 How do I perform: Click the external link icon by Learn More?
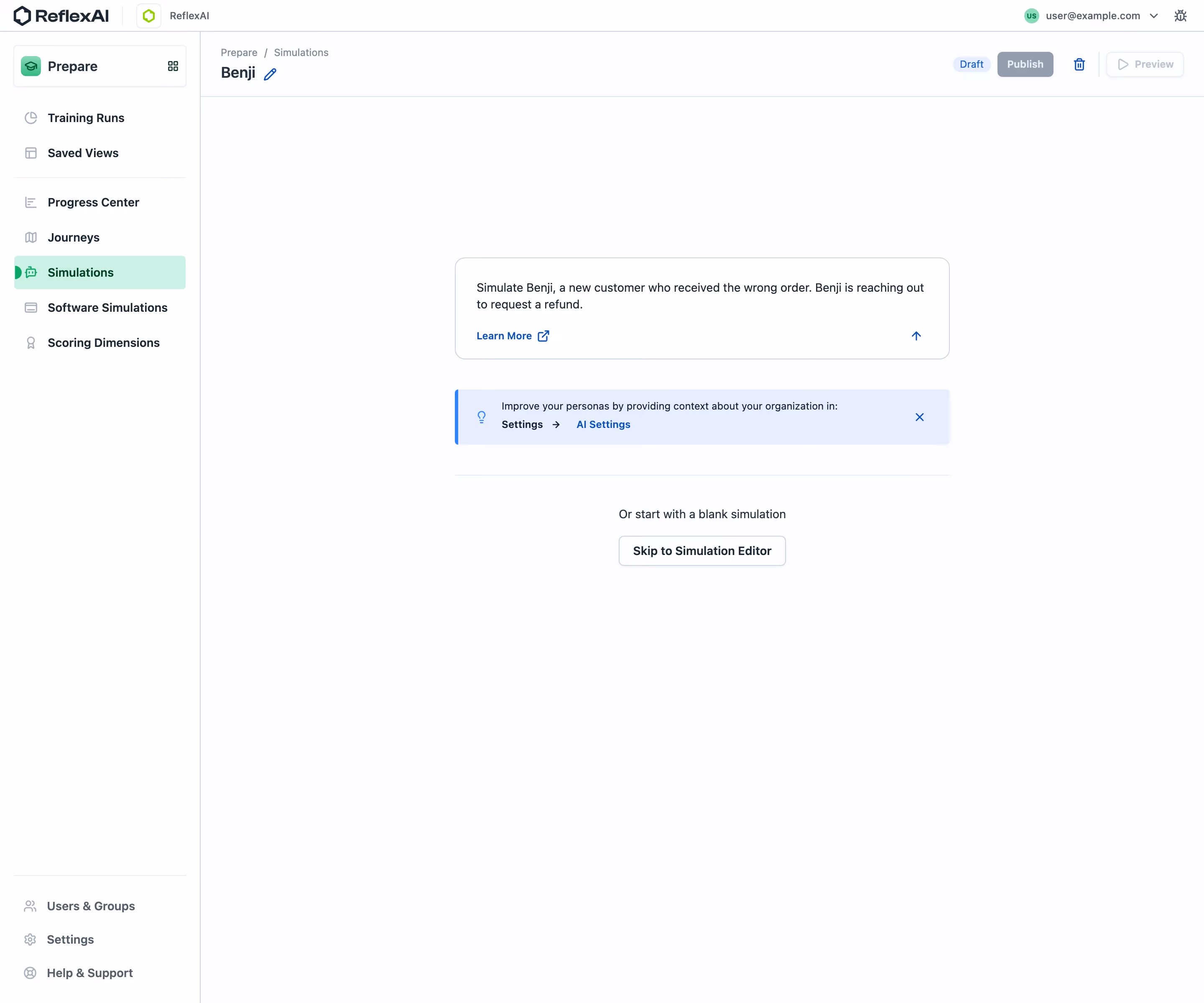pyautogui.click(x=543, y=336)
